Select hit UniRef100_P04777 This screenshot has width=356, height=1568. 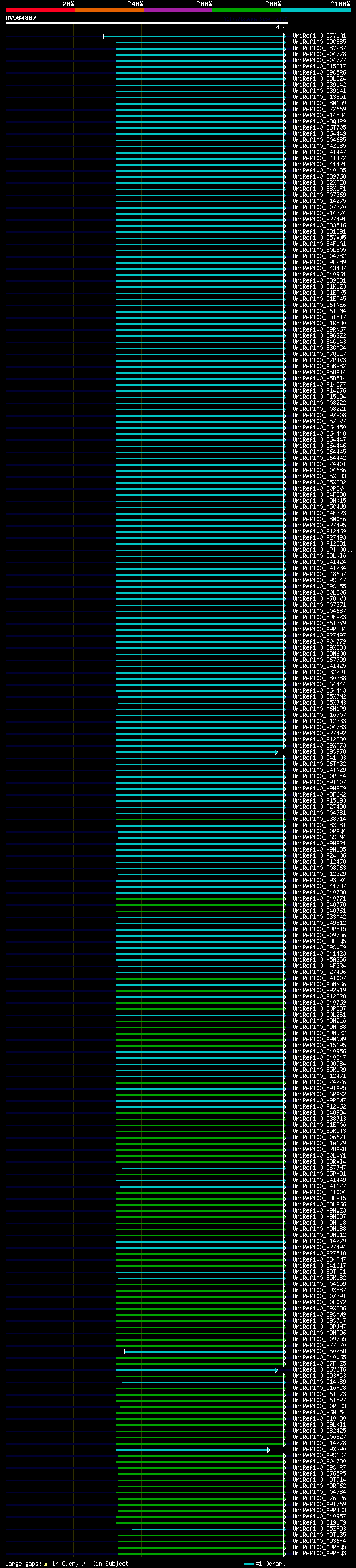click(319, 60)
